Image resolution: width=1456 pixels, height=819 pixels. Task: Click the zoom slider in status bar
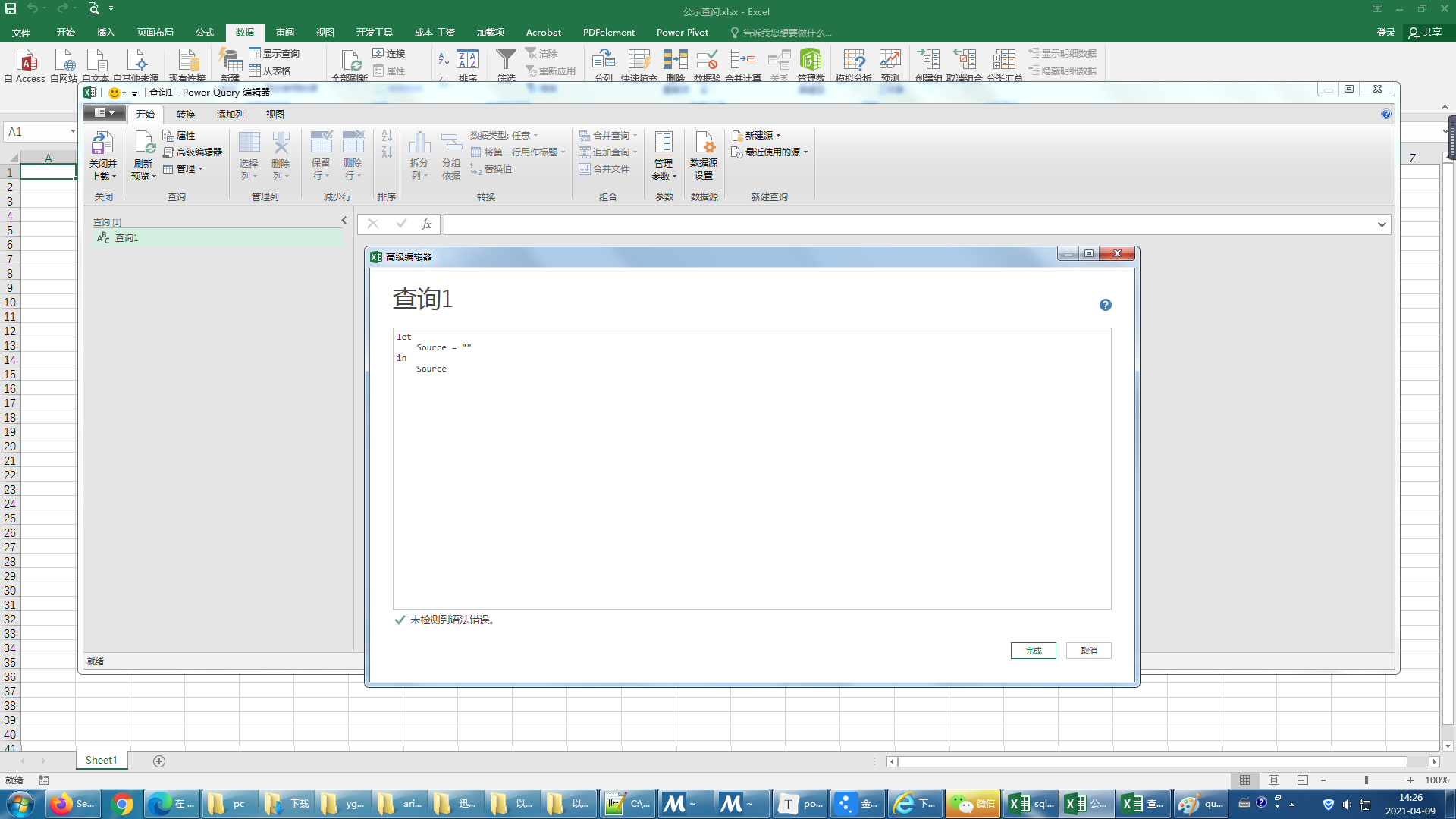1366,780
